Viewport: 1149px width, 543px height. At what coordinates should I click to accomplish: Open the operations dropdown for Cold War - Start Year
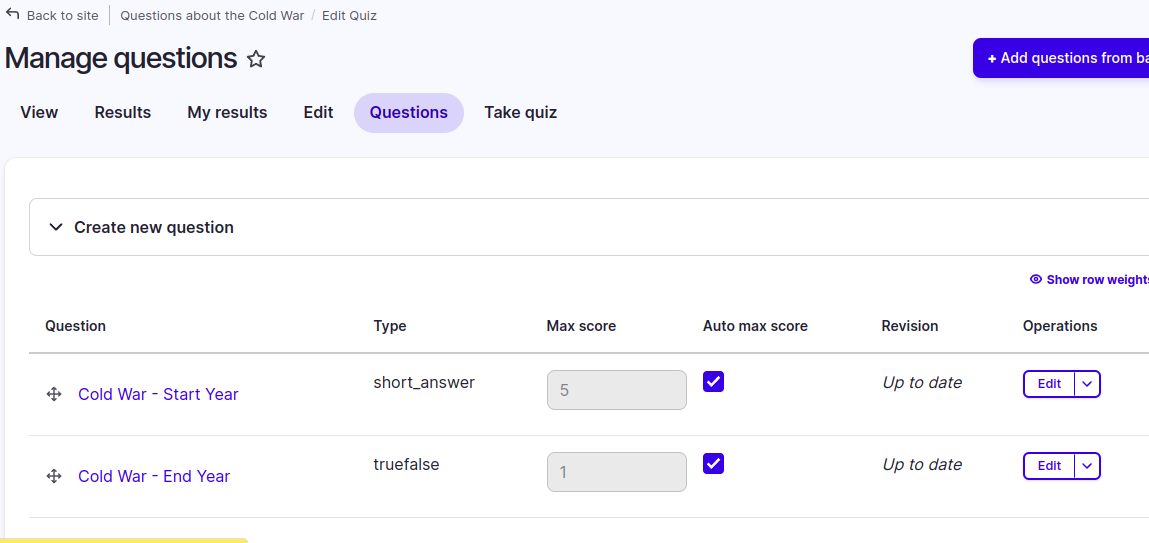1087,384
